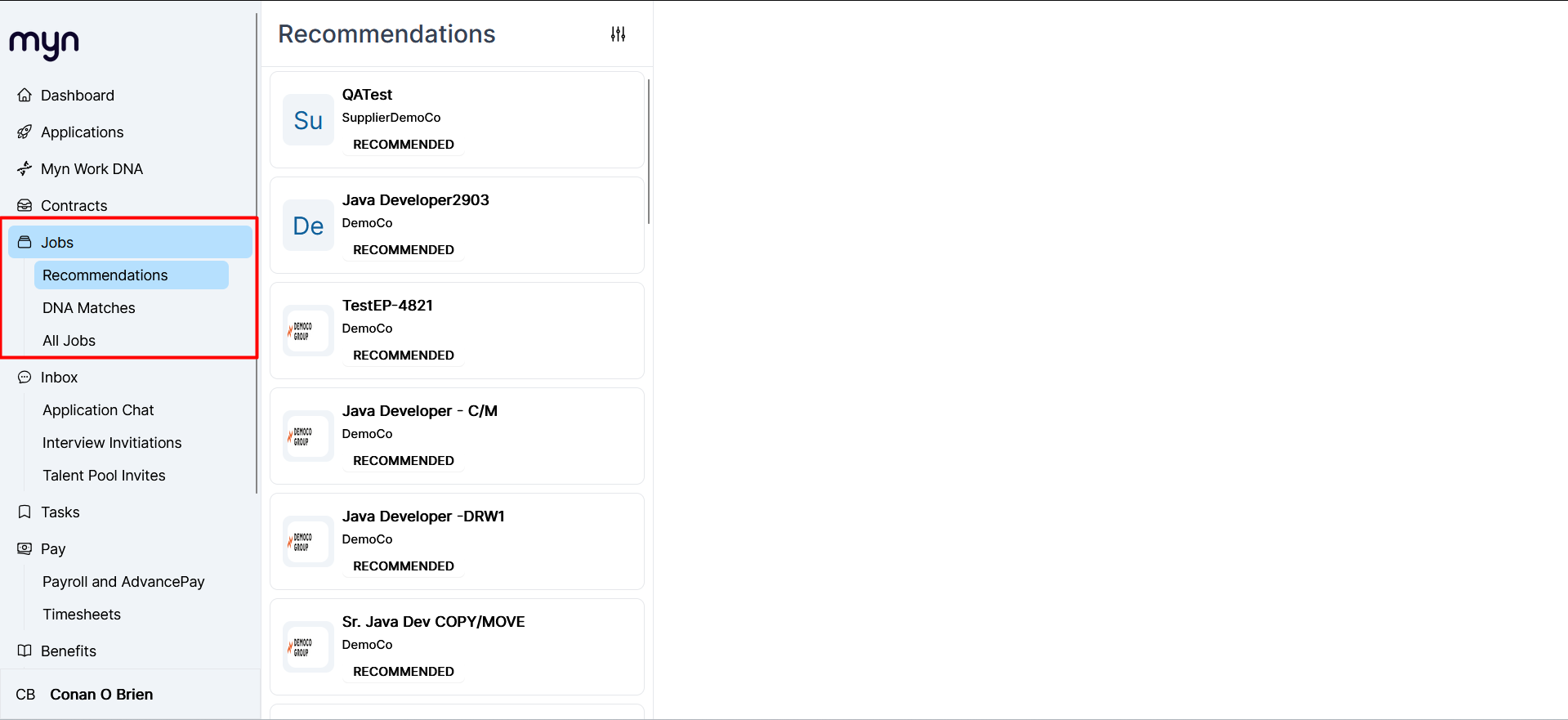Viewport: 1568px width, 720px height.
Task: Click the recommendations list scrollbar
Action: tap(649, 151)
